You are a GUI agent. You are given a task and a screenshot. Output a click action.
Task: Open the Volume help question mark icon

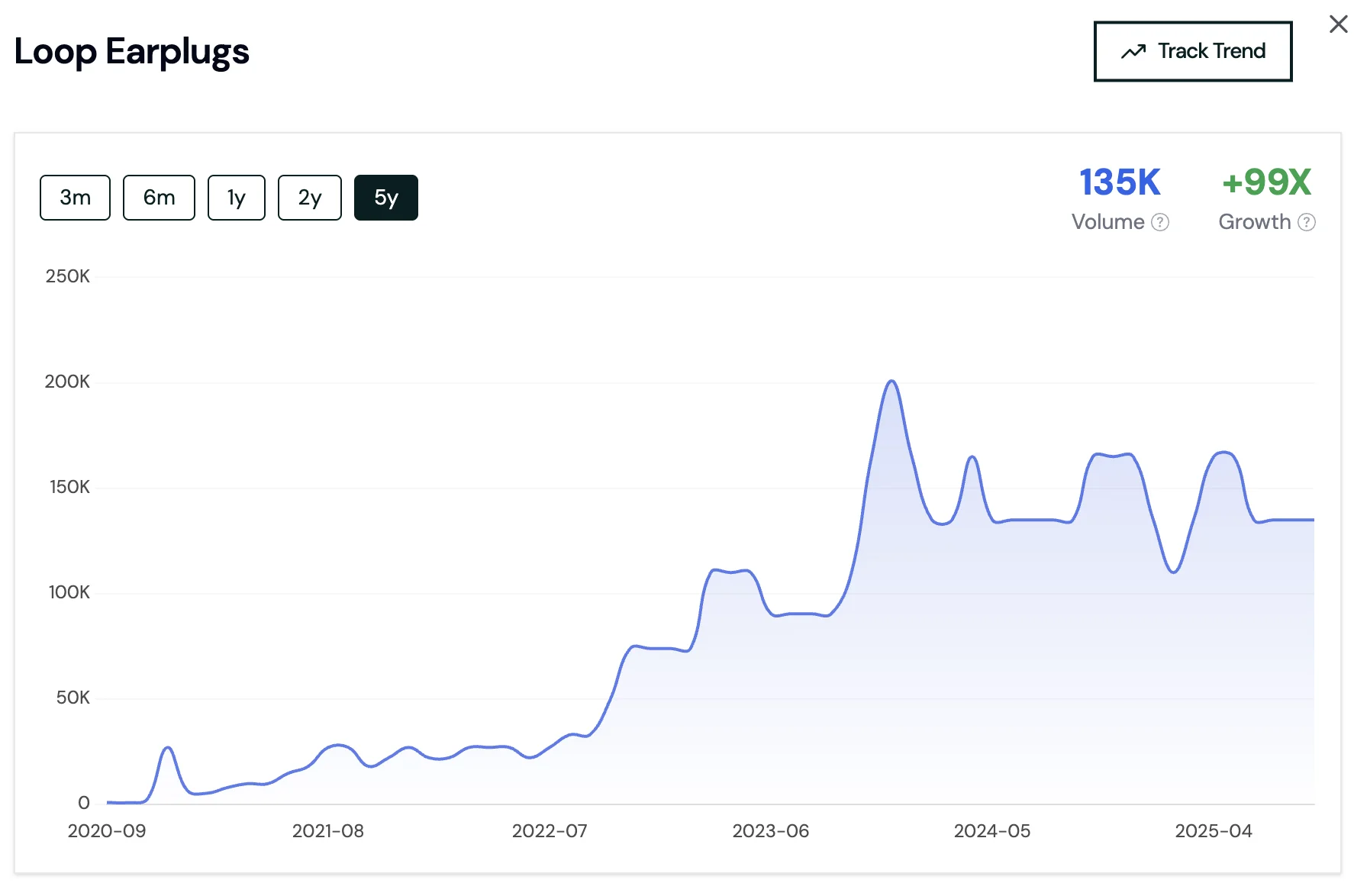1160,222
